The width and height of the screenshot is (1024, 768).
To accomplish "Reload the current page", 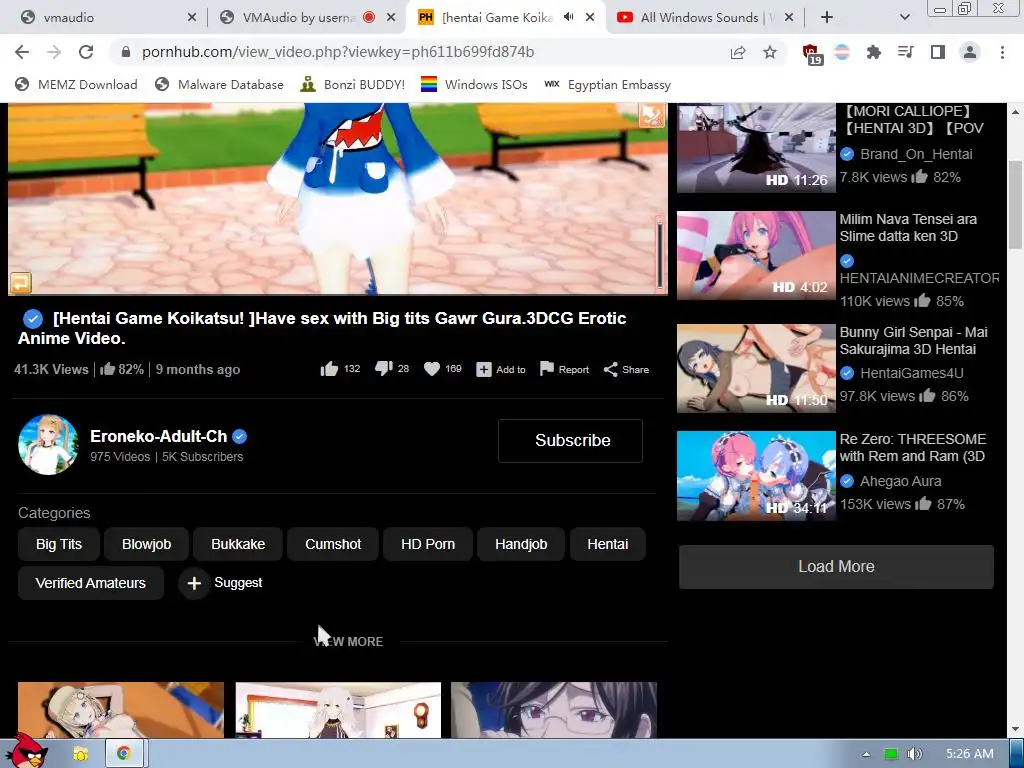I will 86,52.
